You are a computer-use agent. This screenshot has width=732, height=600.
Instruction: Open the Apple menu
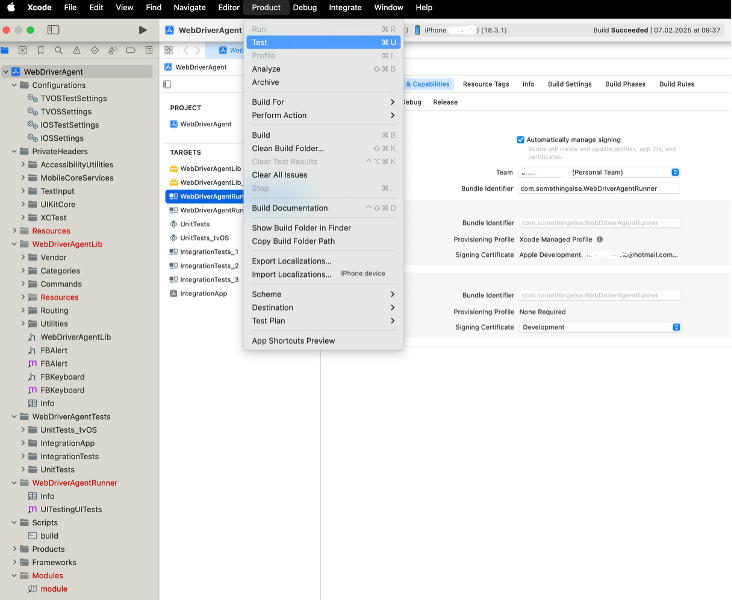11,7
